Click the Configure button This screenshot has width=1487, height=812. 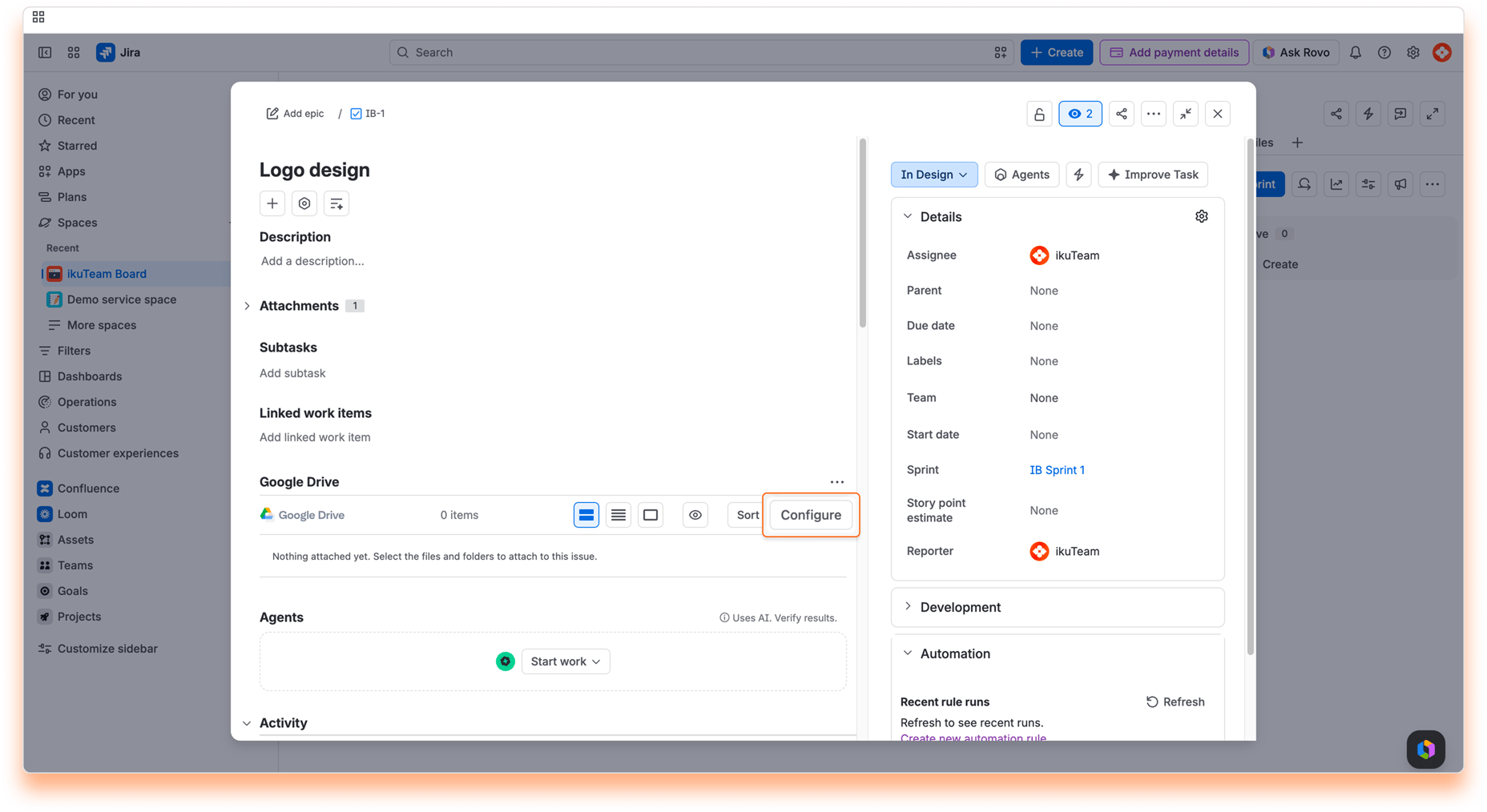tap(811, 515)
